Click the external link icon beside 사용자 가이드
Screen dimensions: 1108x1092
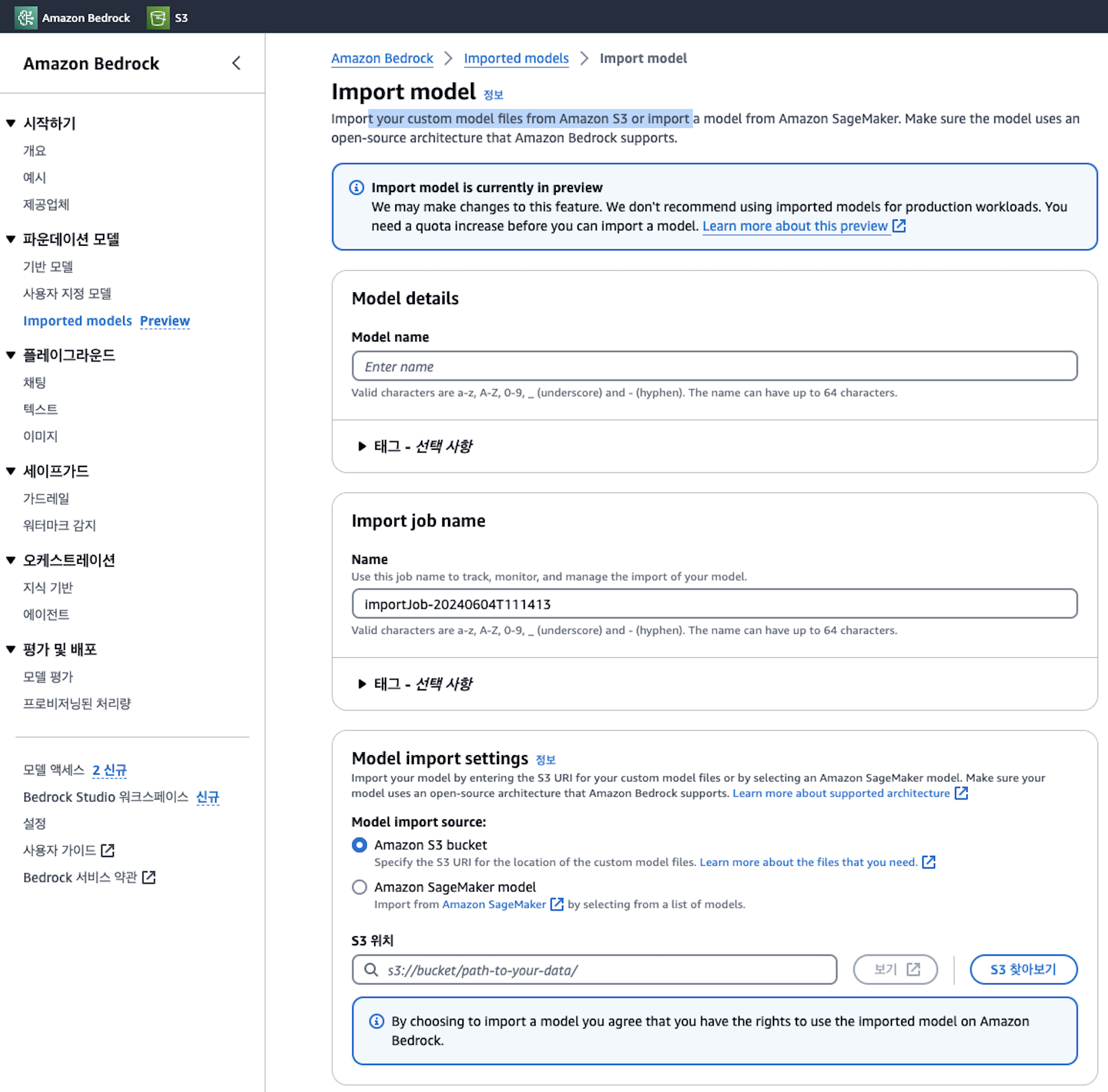107,851
